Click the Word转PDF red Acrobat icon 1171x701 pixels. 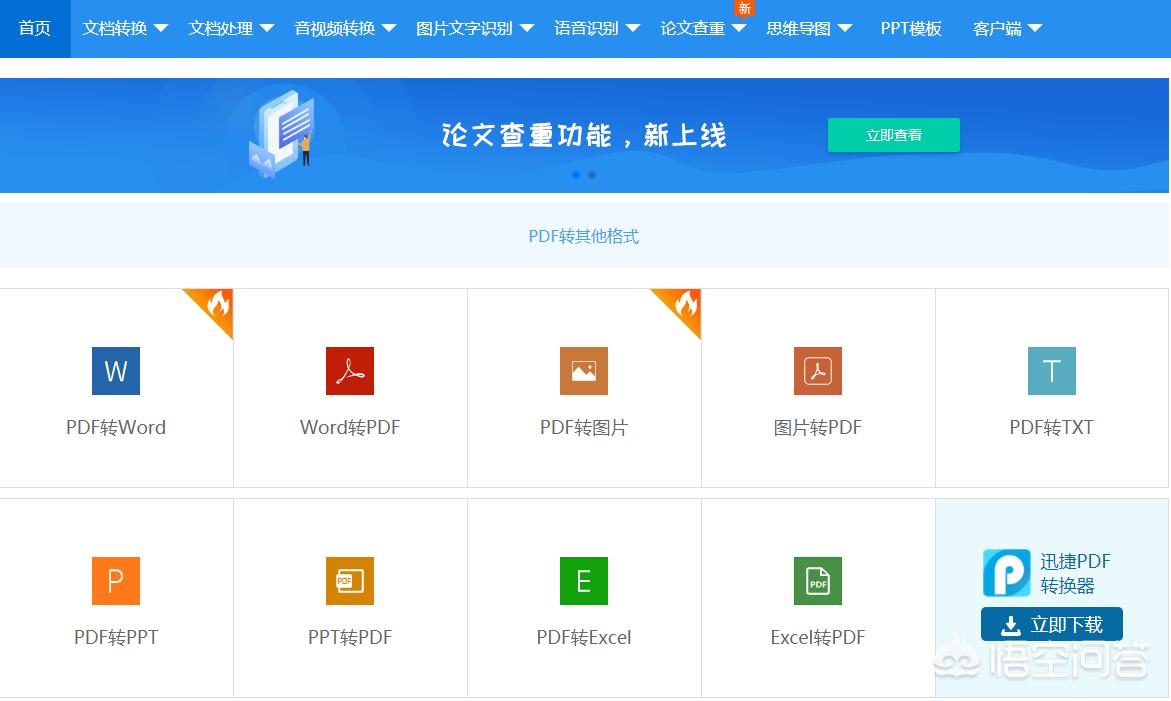click(x=350, y=371)
